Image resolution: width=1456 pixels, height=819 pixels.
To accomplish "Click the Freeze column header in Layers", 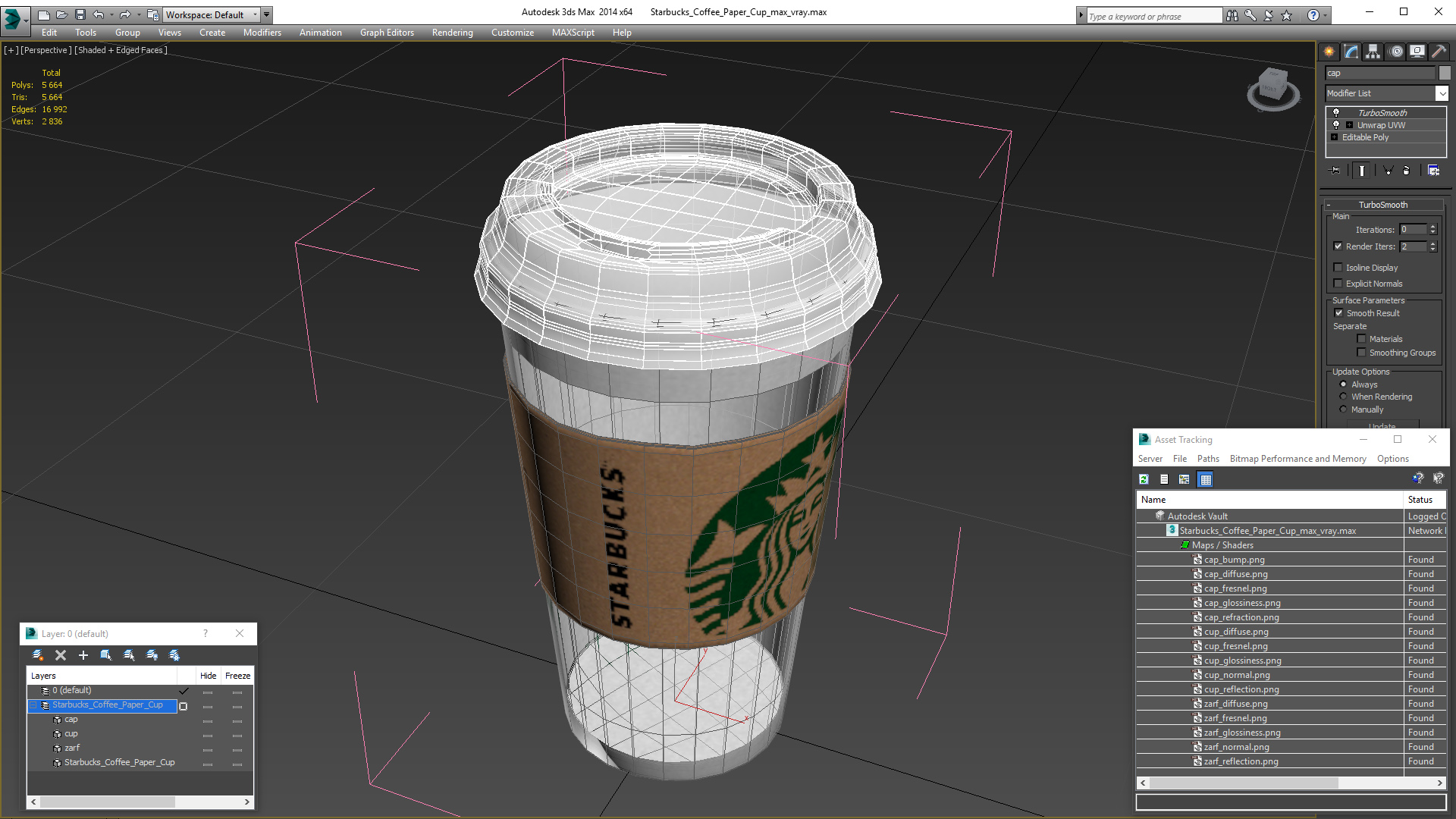I will click(237, 676).
